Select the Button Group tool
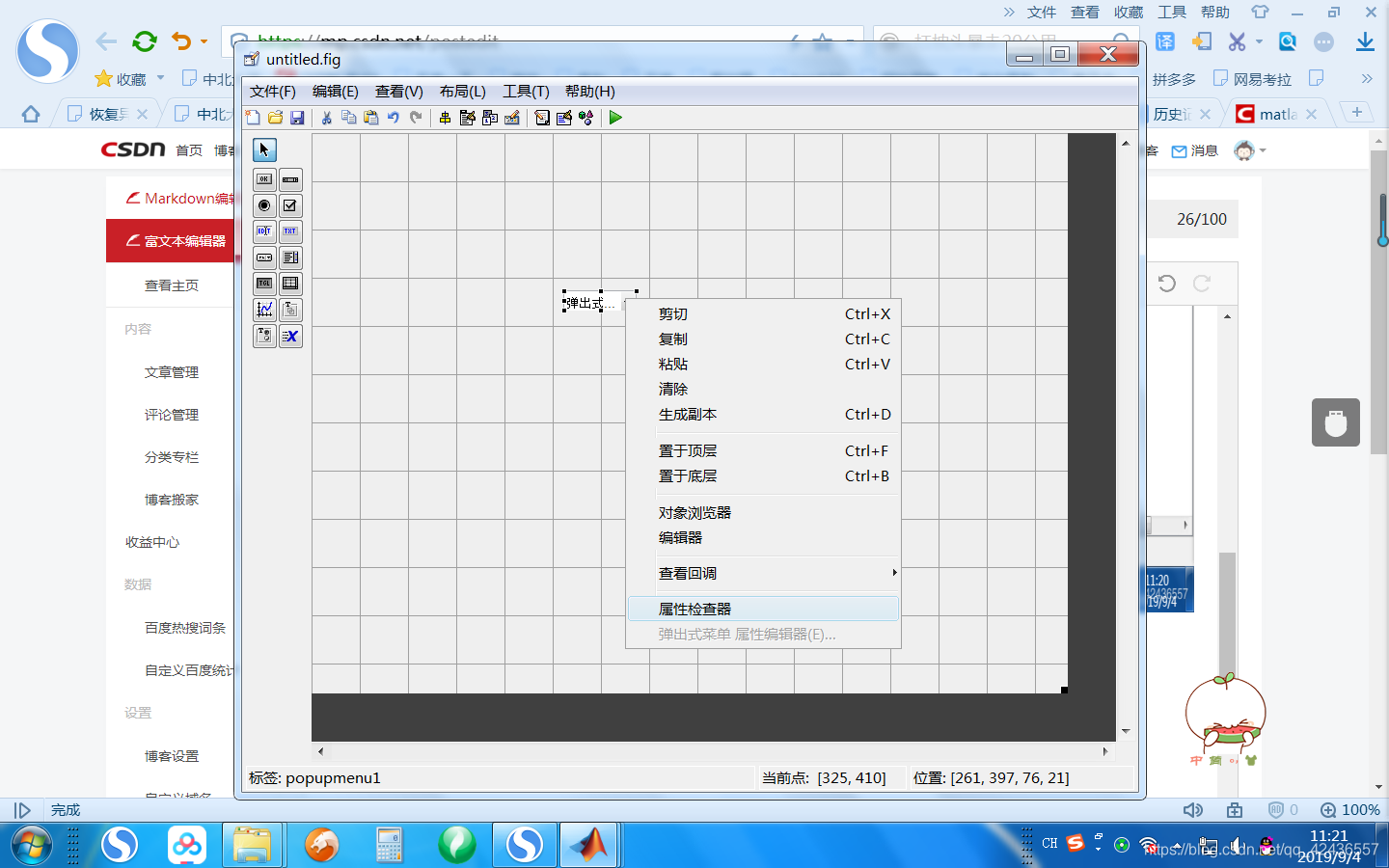The height and width of the screenshot is (868, 1389). pos(263,336)
